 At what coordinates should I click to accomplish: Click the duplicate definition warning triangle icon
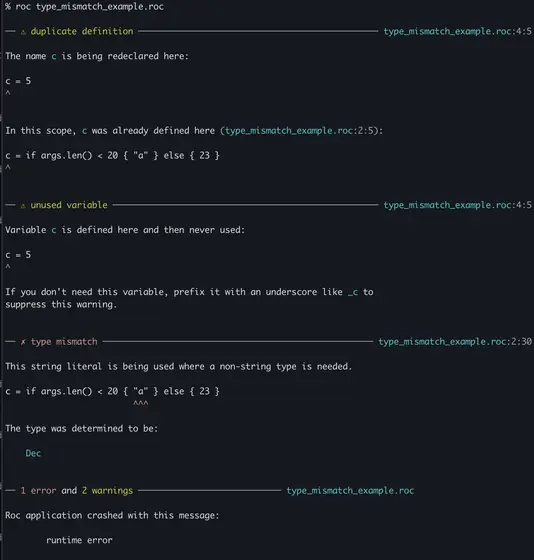(23, 32)
